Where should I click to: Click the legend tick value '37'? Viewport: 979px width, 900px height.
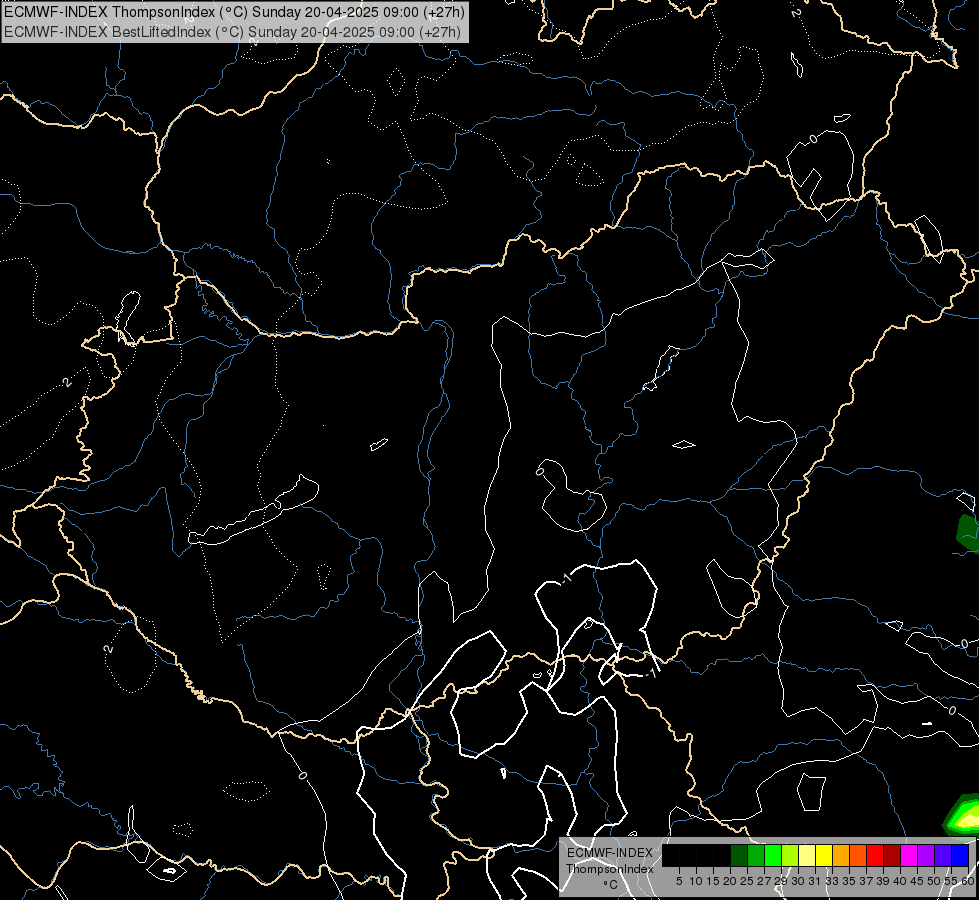866,881
